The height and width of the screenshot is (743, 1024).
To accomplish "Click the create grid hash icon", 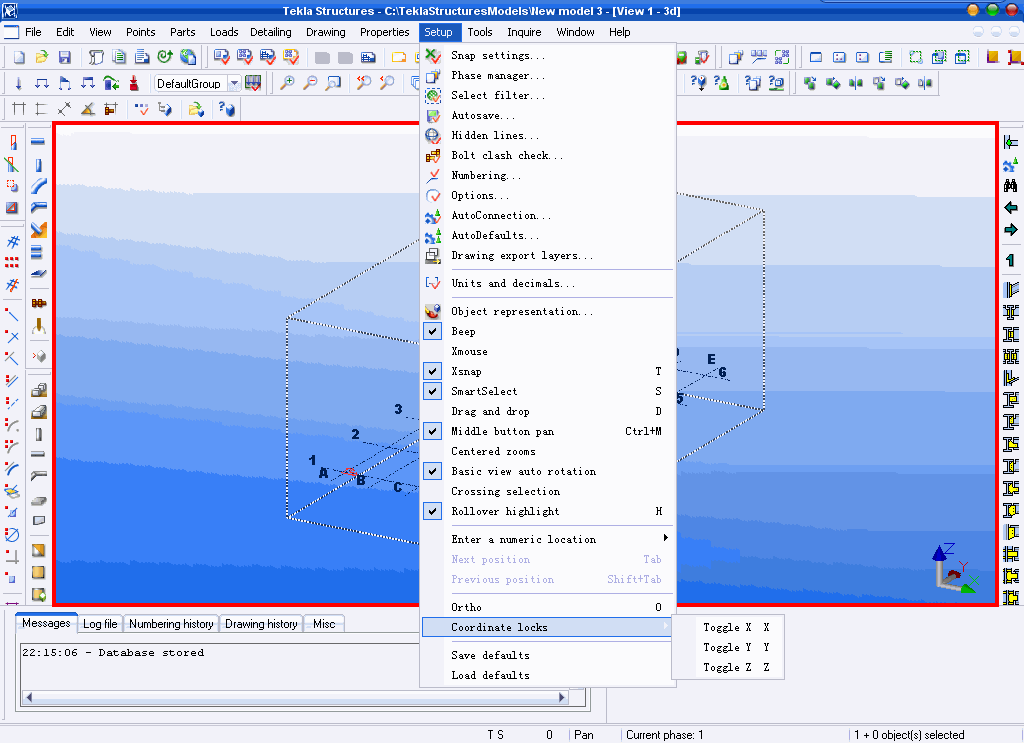I will coord(12,242).
